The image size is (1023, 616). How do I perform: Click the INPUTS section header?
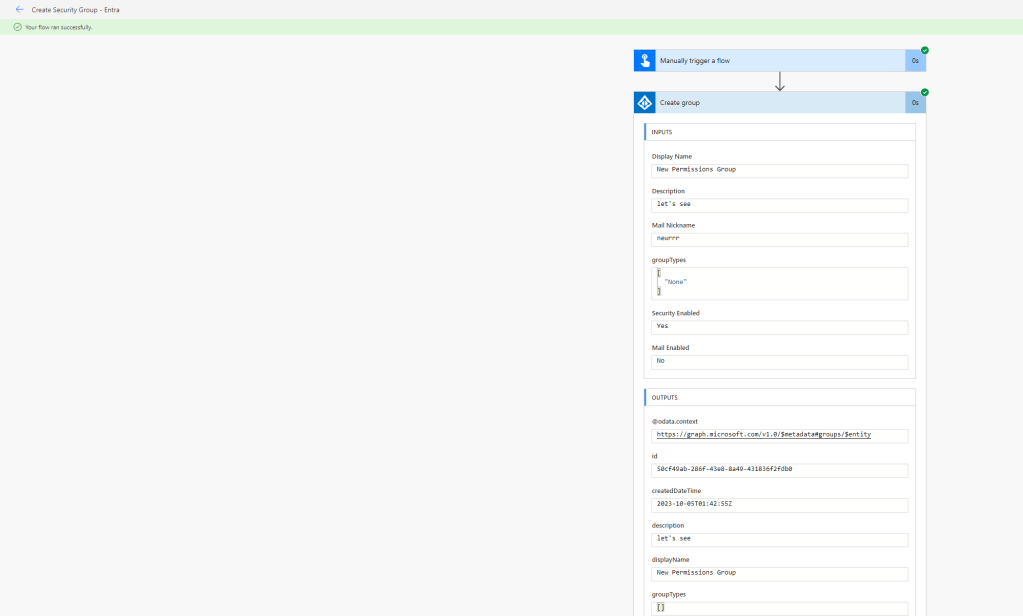coord(662,132)
